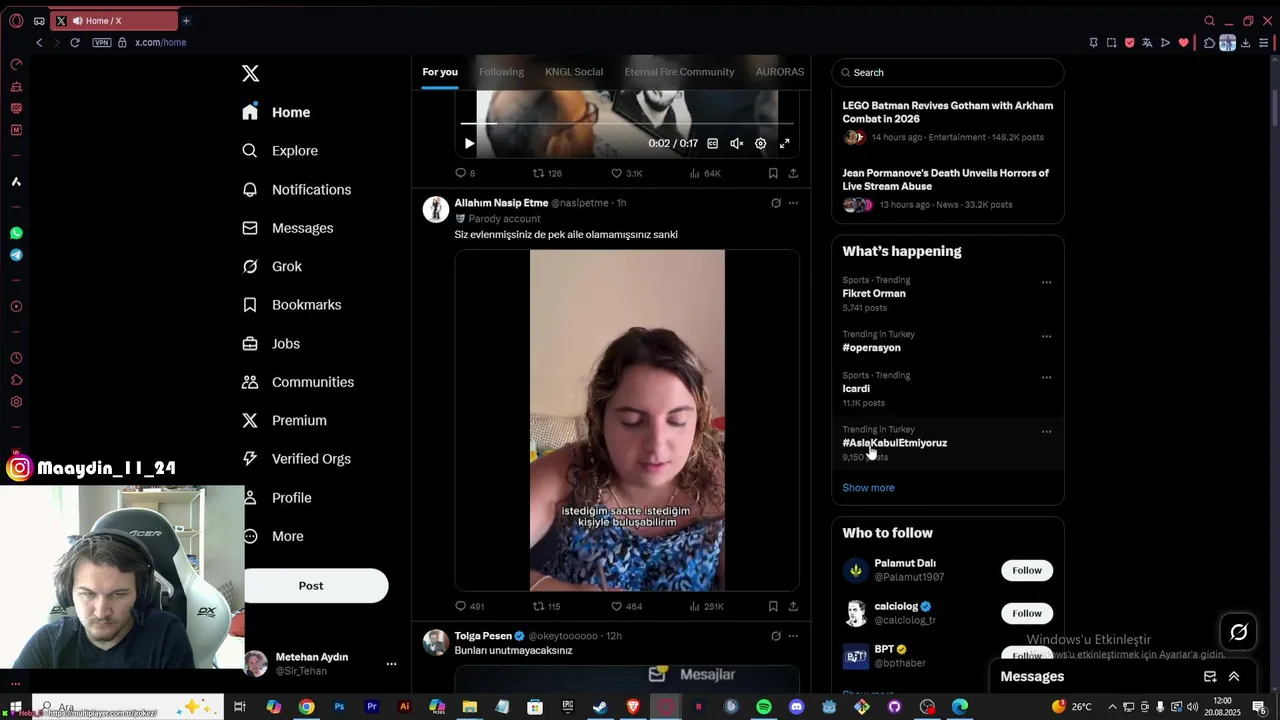Open Grok icon on Allahım Nasip Etme post

[x=775, y=203]
